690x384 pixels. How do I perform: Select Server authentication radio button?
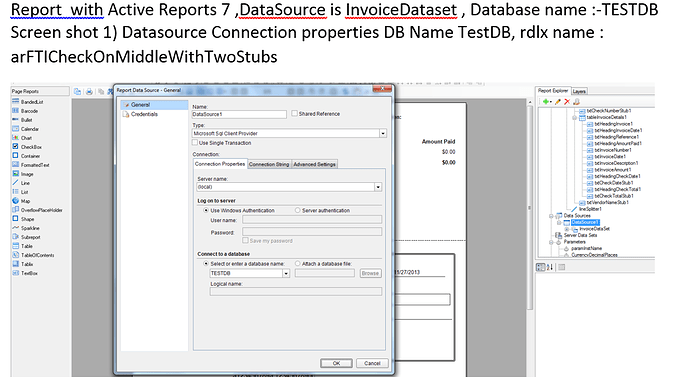[298, 210]
